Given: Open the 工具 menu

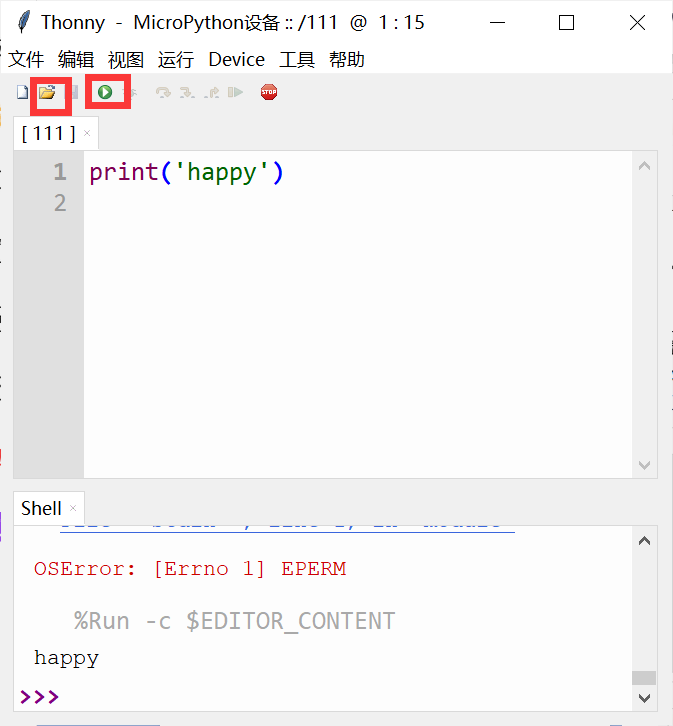Looking at the screenshot, I should click(x=297, y=60).
